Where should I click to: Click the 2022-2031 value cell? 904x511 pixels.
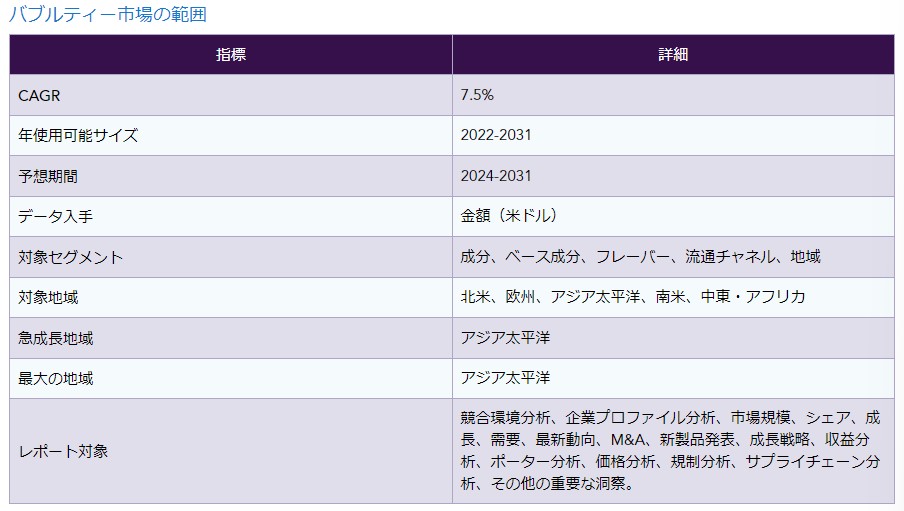496,136
